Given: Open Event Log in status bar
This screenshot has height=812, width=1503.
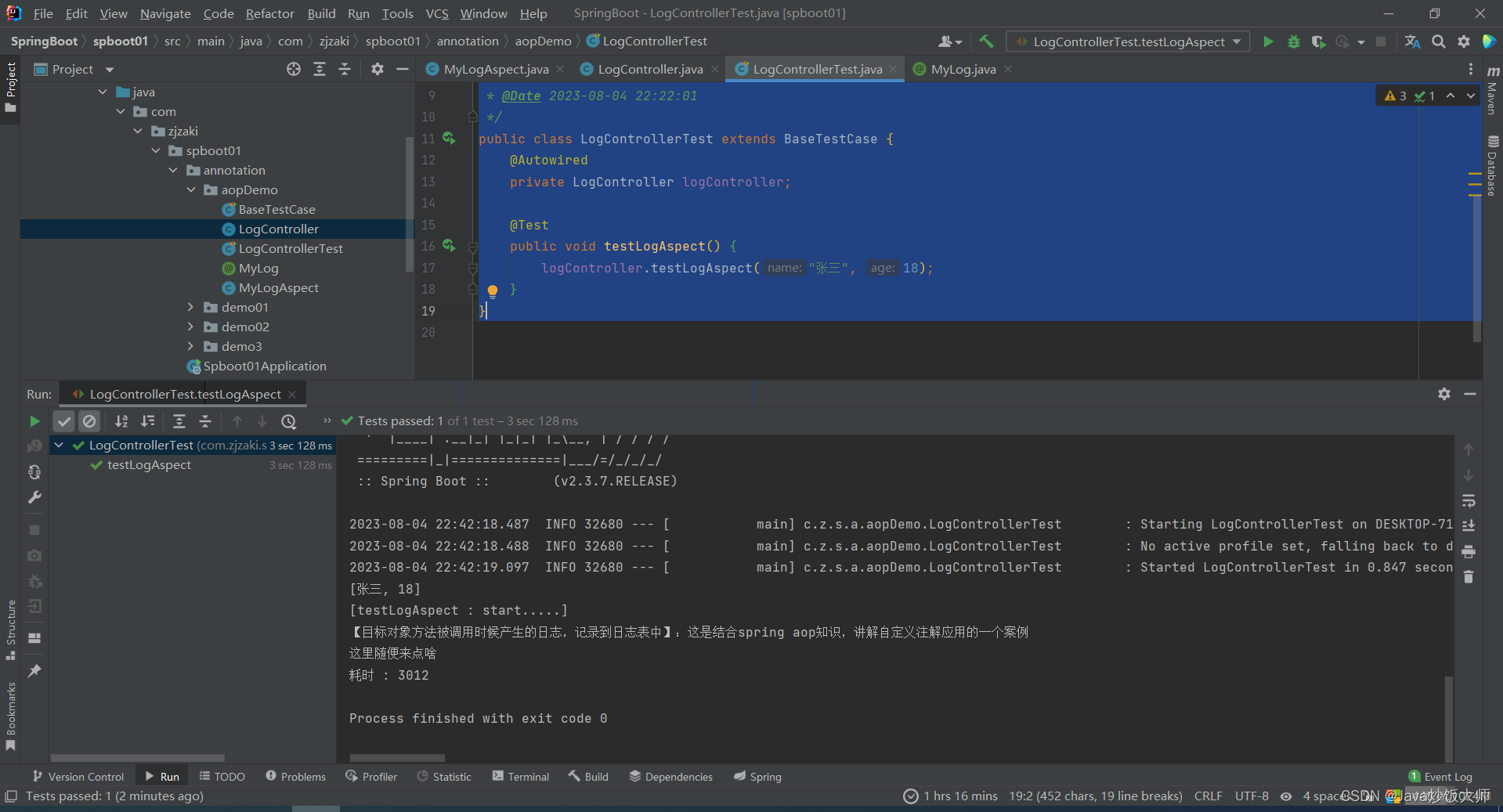Looking at the screenshot, I should [1440, 777].
